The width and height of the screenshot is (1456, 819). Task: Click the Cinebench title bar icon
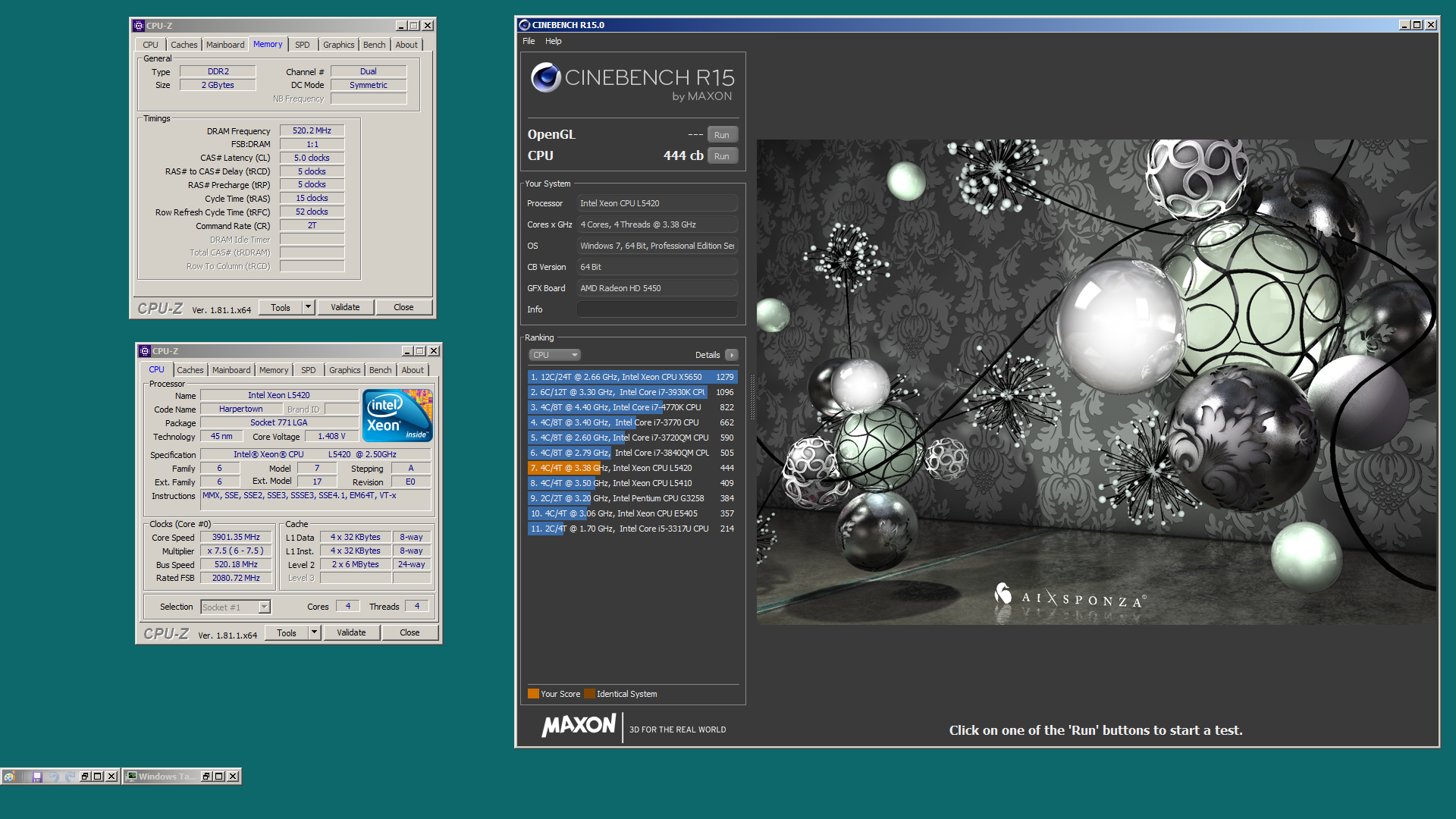click(524, 25)
